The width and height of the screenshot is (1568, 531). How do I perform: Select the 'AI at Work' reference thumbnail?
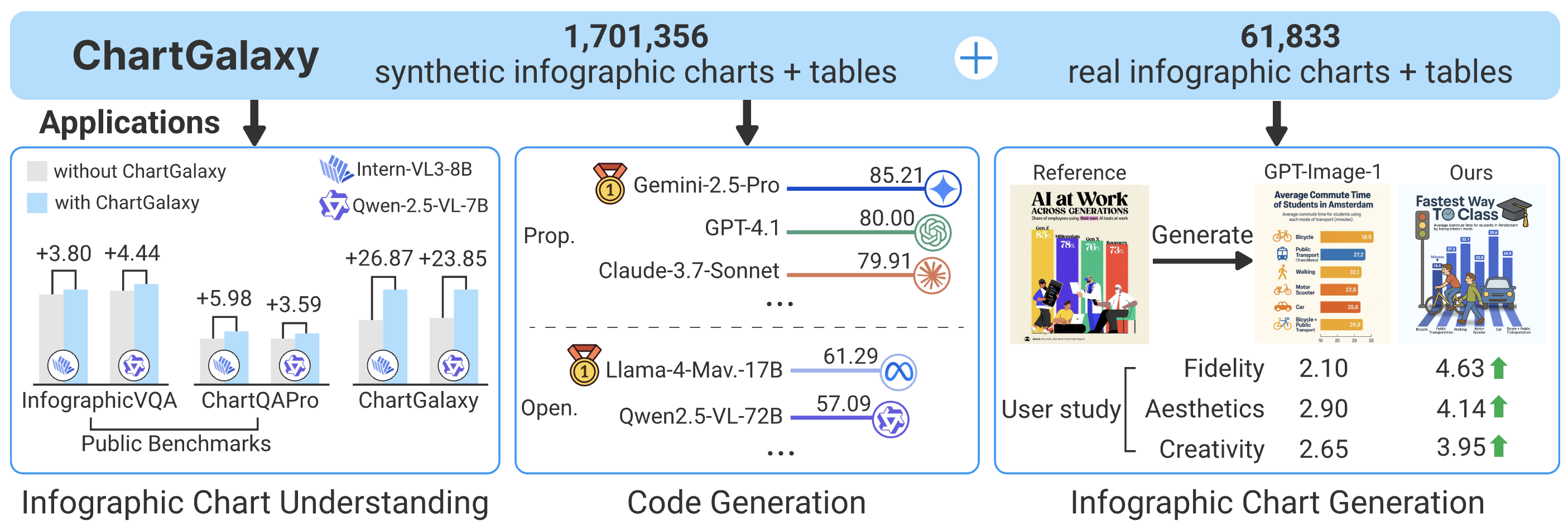pyautogui.click(x=1079, y=264)
